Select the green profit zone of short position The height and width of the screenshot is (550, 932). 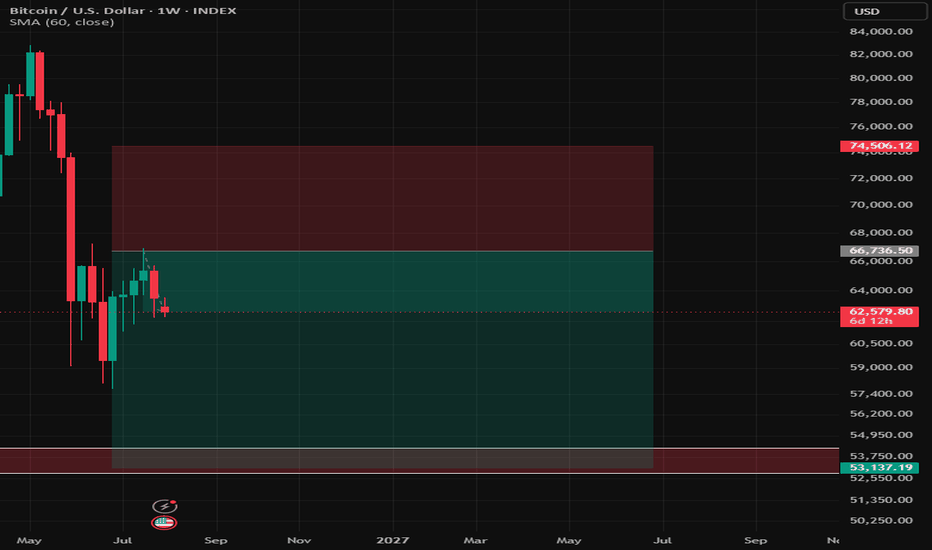[x=382, y=359]
